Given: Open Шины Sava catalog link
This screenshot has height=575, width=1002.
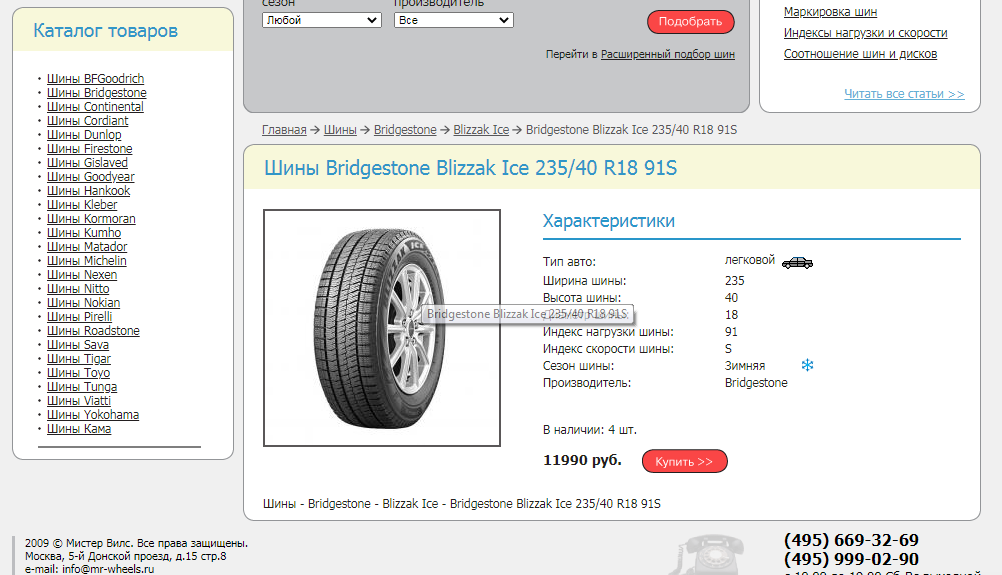Looking at the screenshot, I should 78,346.
